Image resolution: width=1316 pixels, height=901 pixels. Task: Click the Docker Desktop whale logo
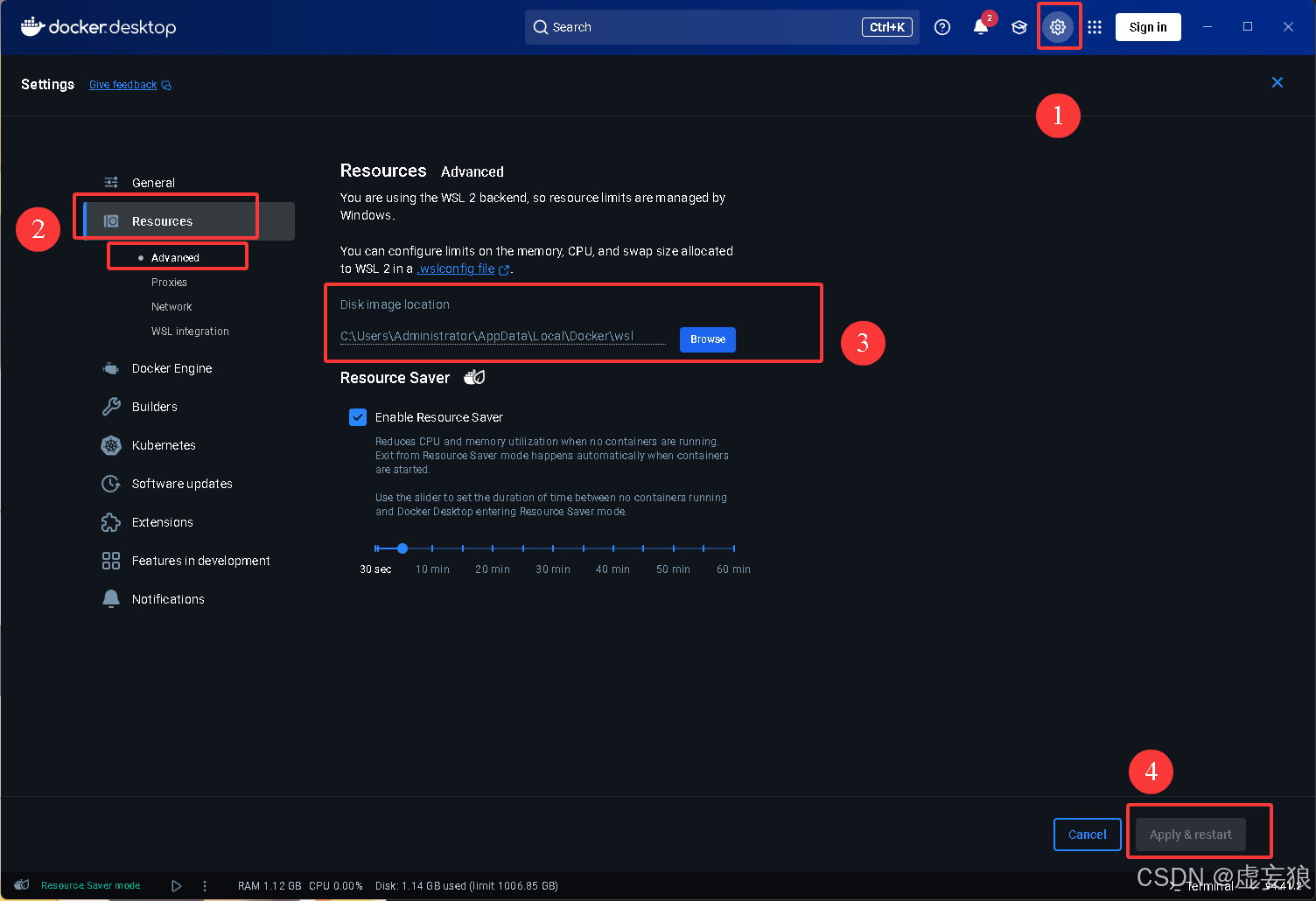pos(32,26)
